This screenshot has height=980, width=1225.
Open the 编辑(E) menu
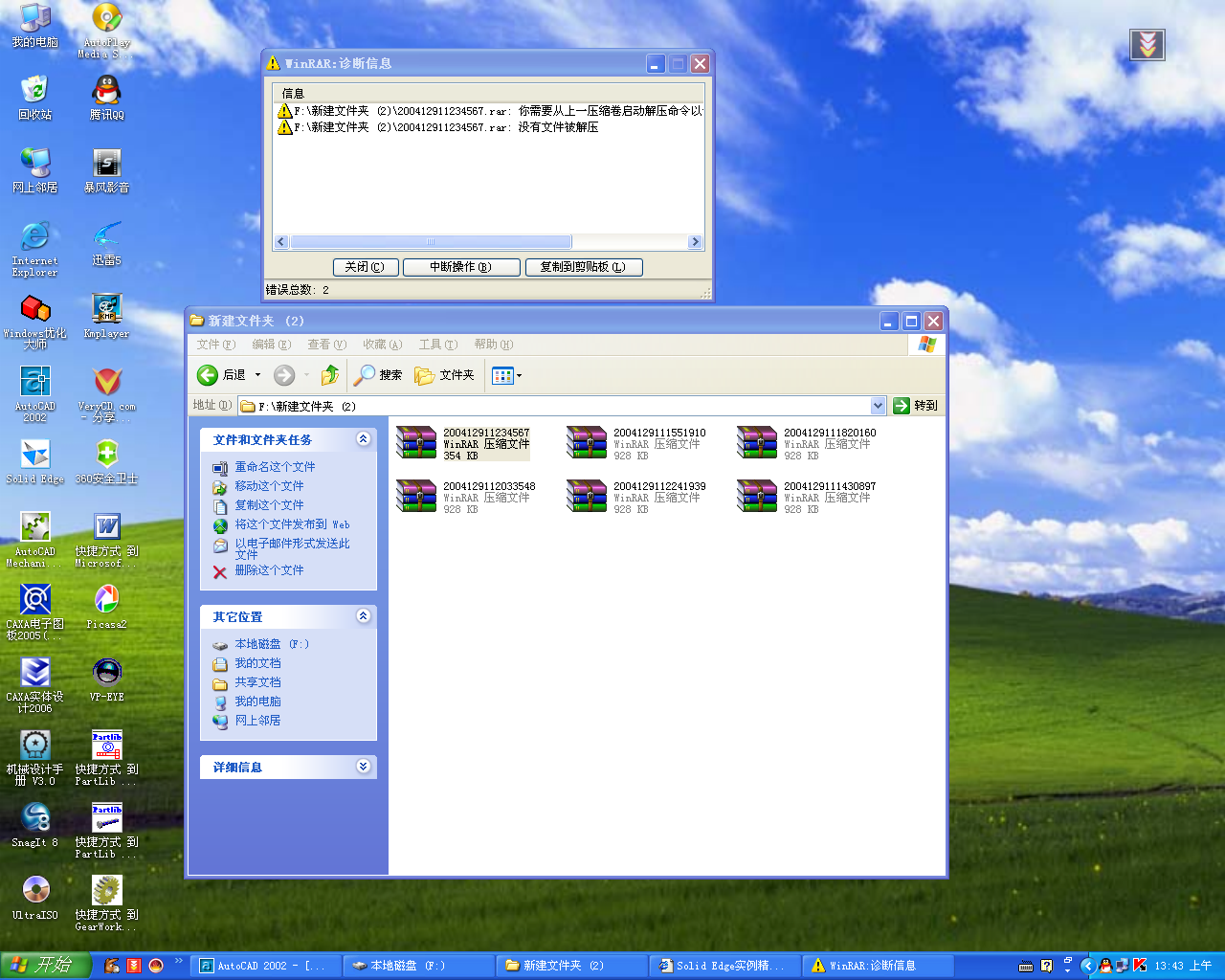pyautogui.click(x=271, y=345)
